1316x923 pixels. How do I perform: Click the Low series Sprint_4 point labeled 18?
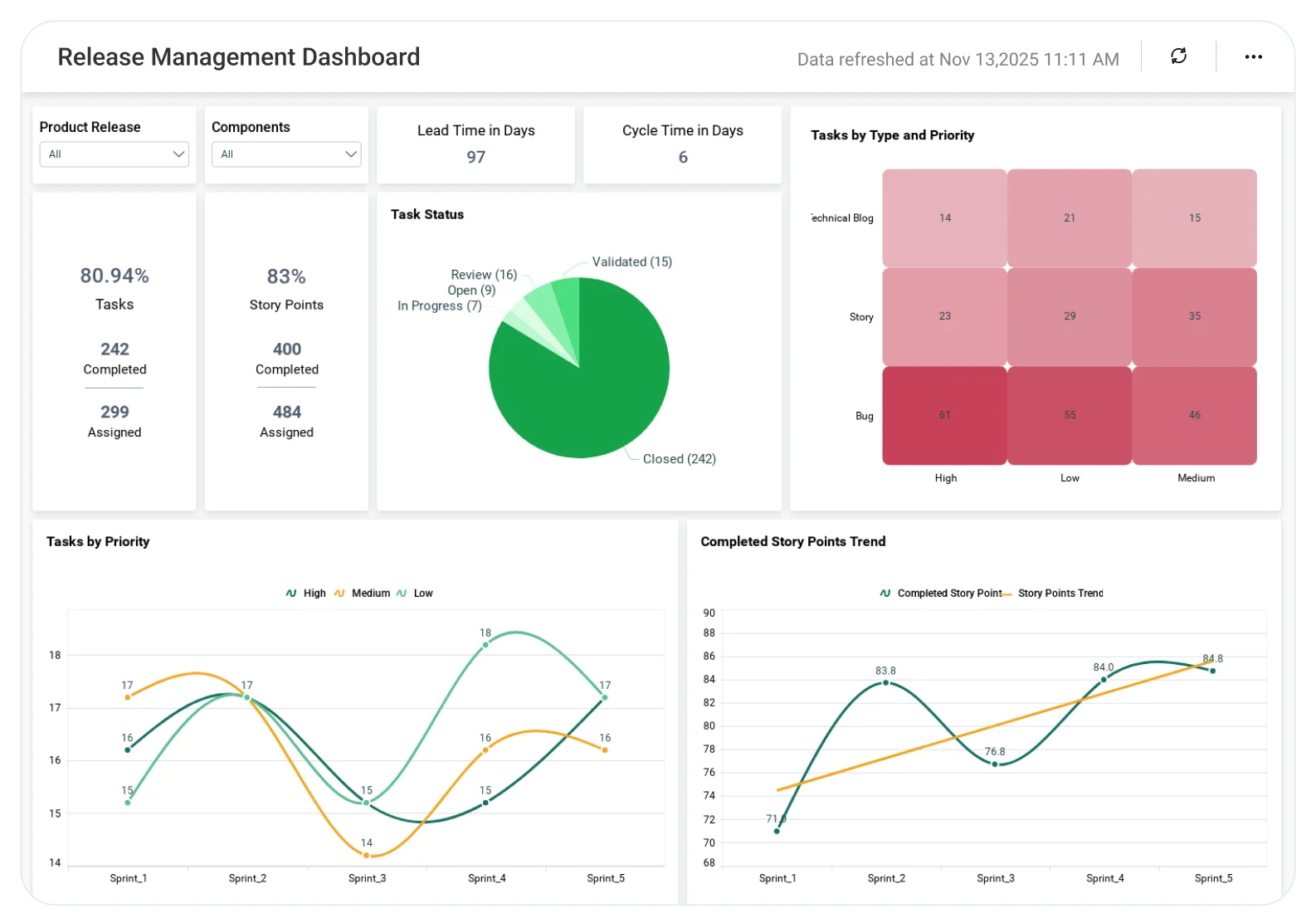click(x=485, y=645)
